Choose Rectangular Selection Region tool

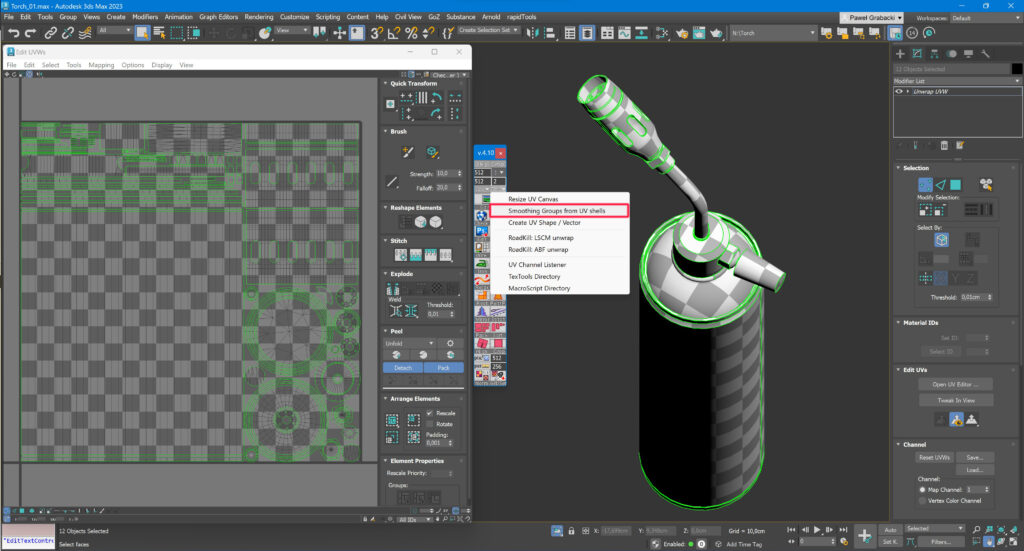177,33
